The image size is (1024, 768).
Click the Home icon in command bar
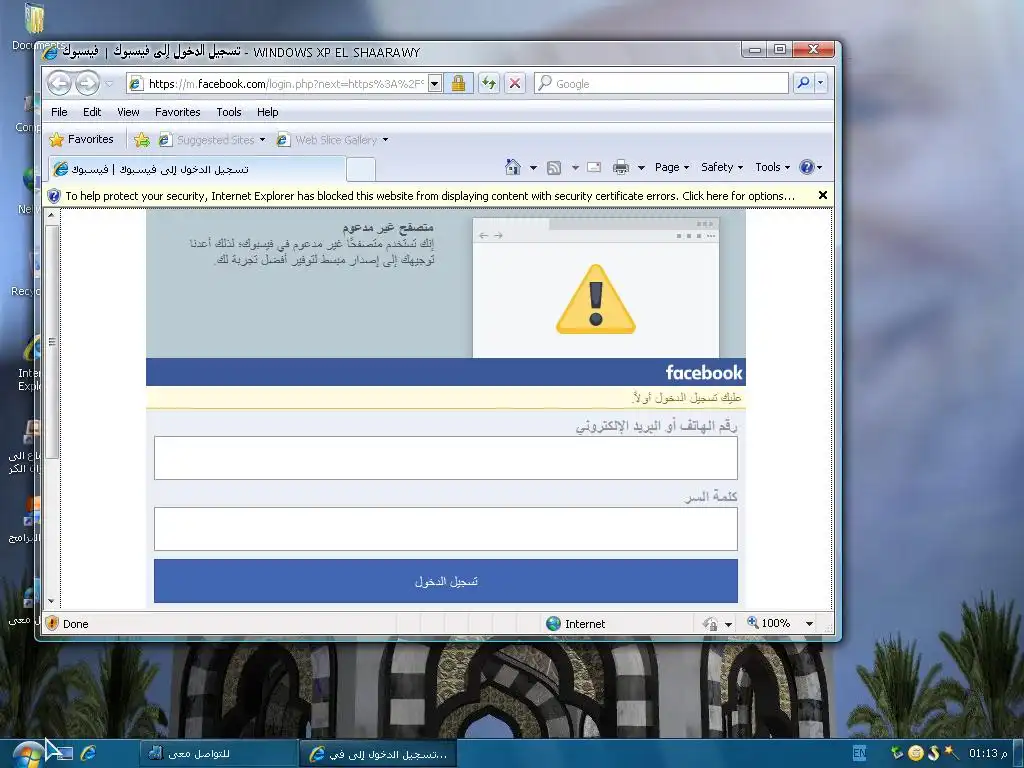(513, 167)
